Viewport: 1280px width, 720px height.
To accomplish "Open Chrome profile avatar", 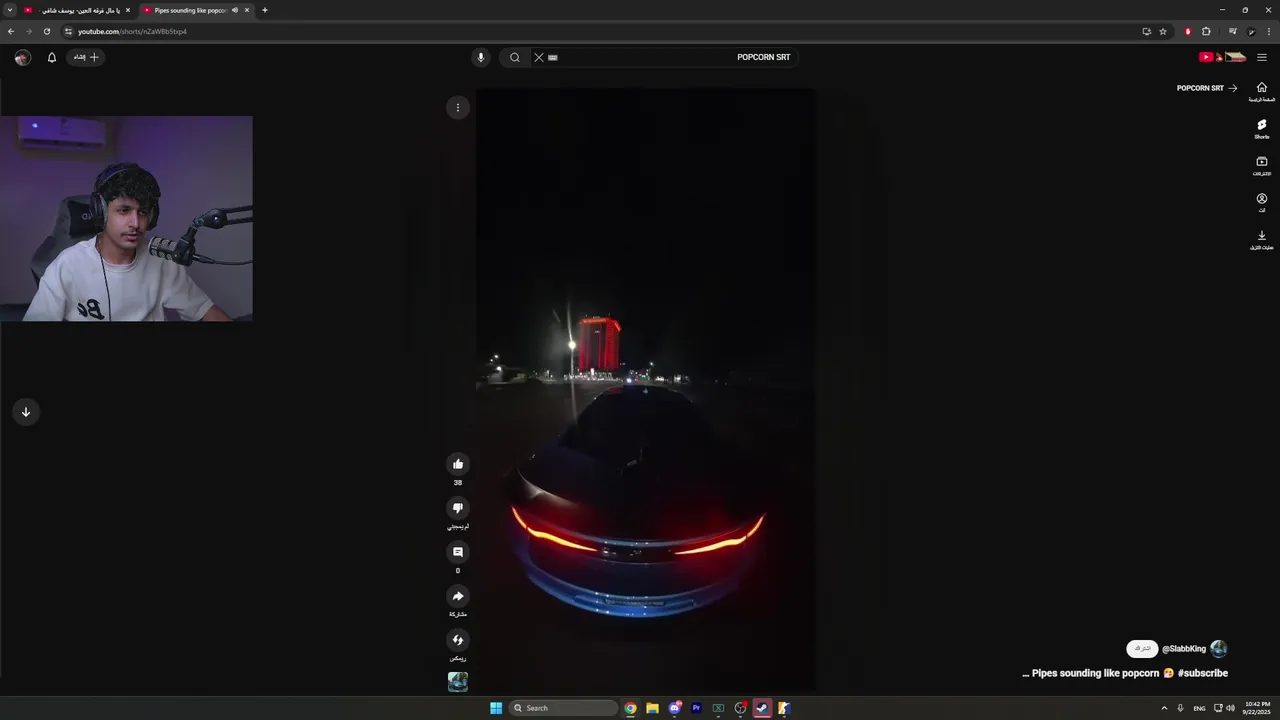I will [1251, 31].
